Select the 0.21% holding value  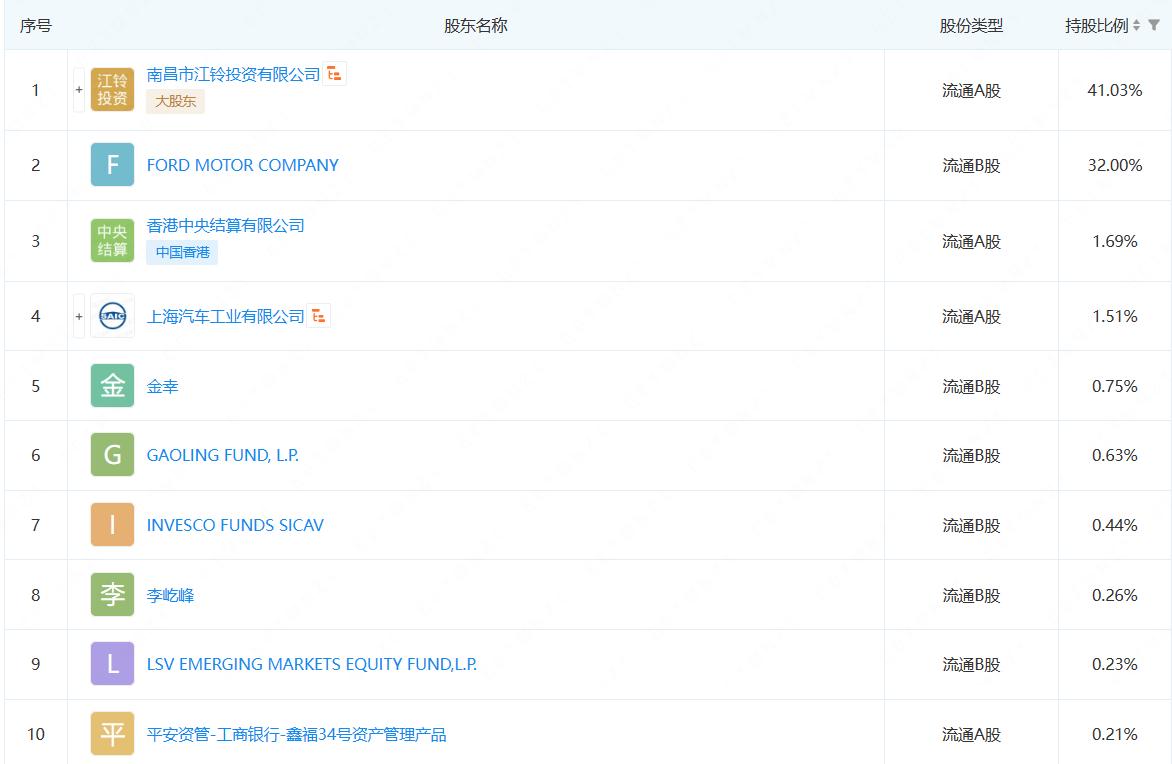tap(1114, 735)
